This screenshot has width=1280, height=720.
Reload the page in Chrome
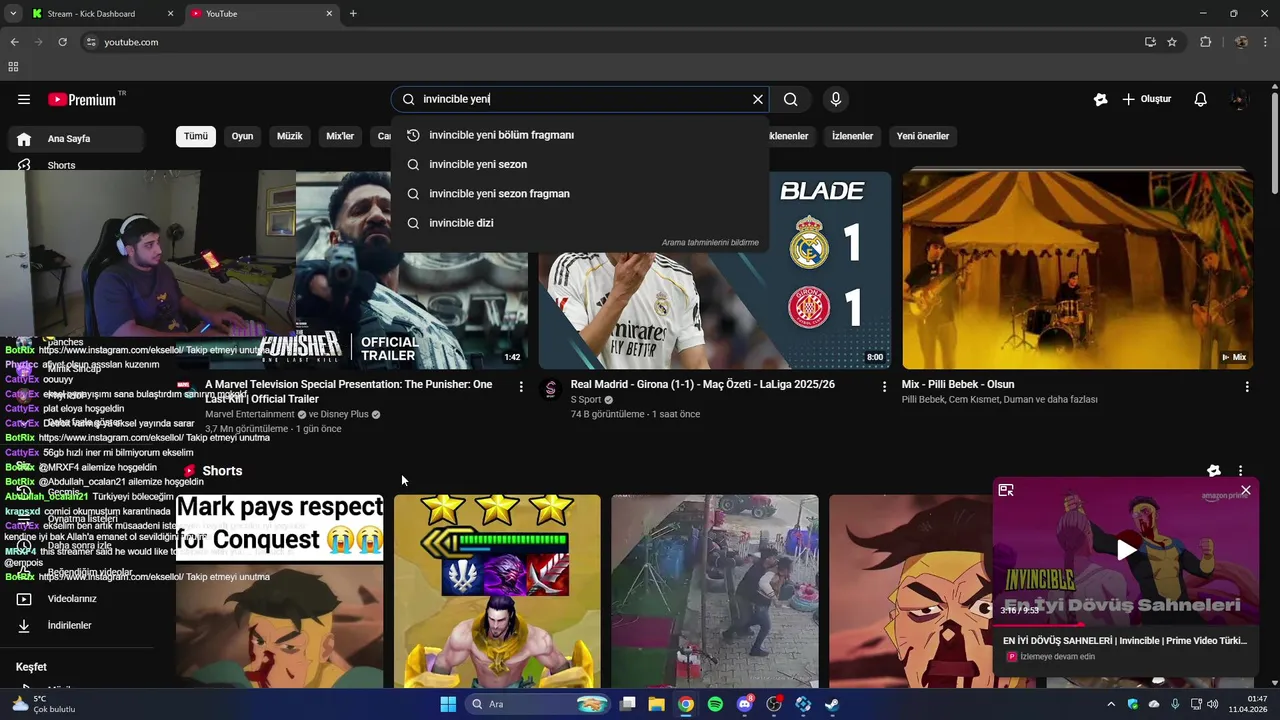click(62, 42)
